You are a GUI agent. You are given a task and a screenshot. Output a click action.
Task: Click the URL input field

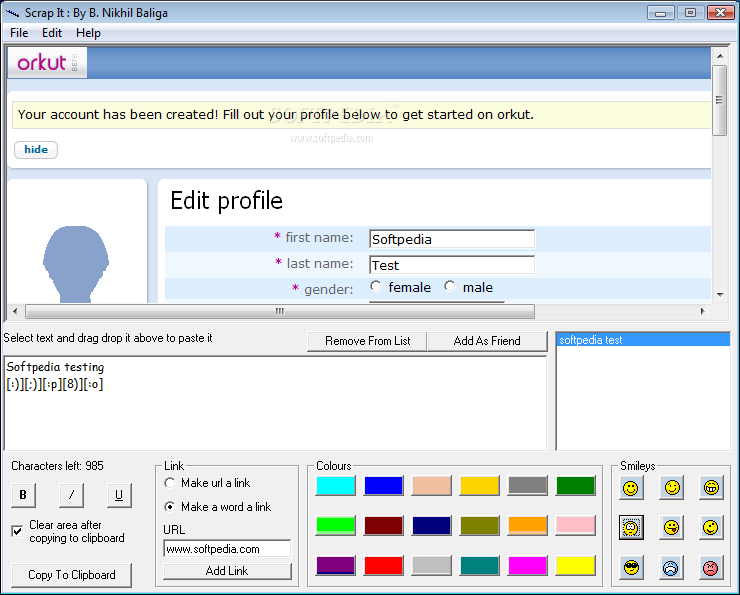tap(227, 549)
